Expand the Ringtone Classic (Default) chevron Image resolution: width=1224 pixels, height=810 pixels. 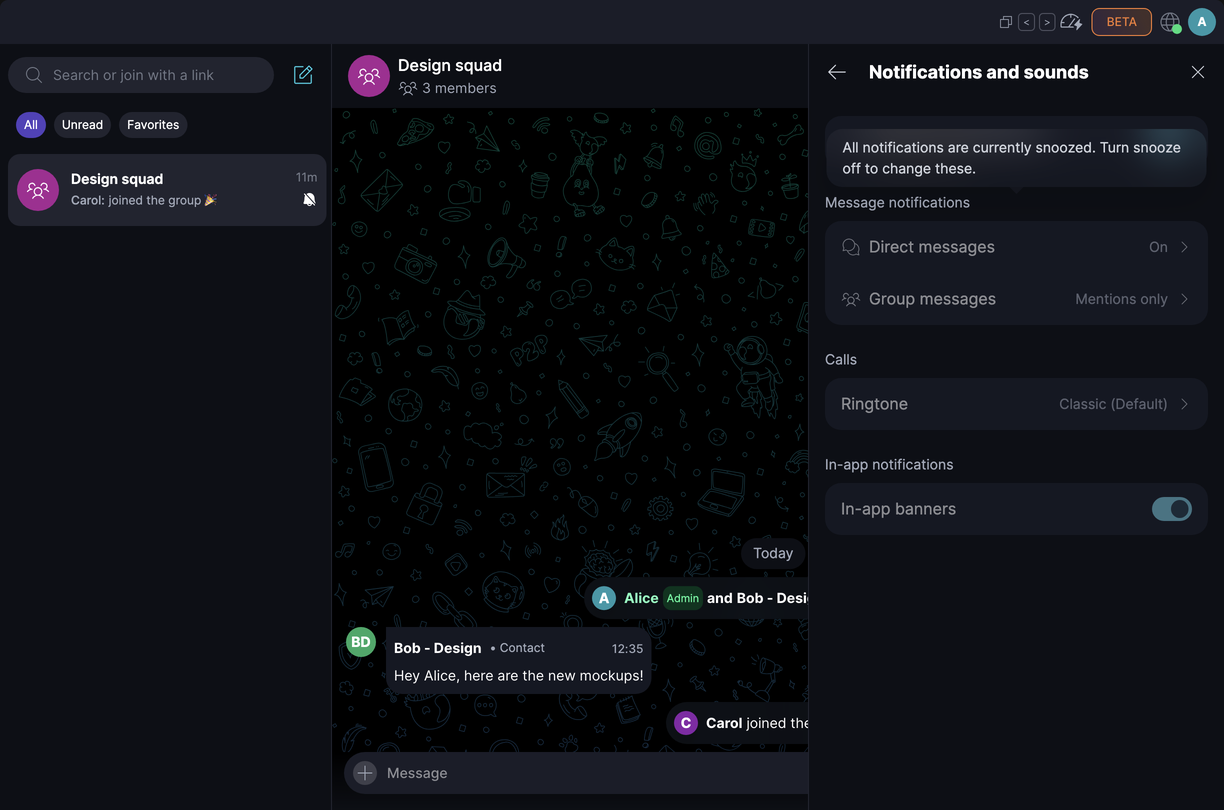pos(1184,404)
